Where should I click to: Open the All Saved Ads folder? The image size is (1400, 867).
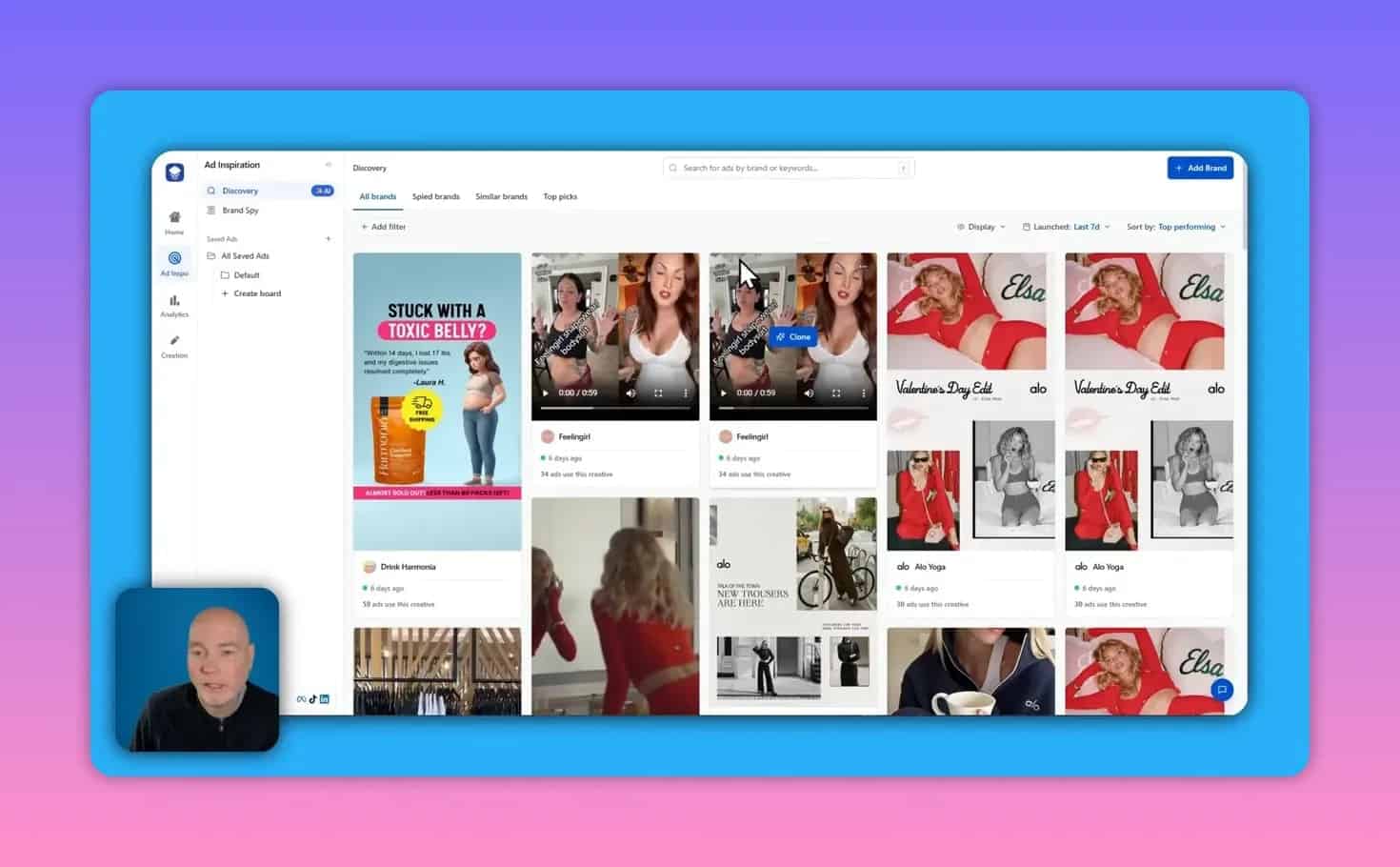pyautogui.click(x=245, y=256)
